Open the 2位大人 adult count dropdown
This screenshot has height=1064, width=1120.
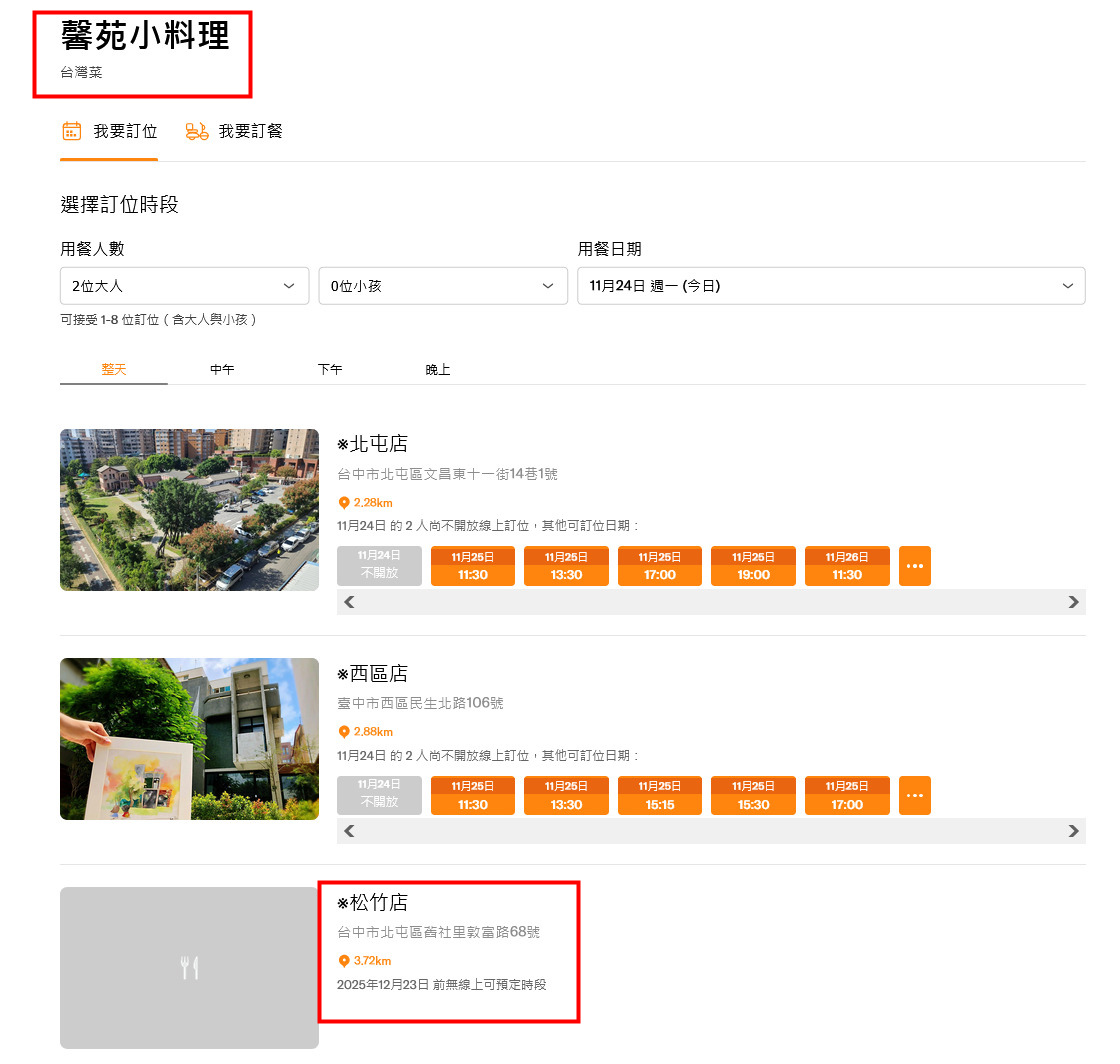(184, 286)
